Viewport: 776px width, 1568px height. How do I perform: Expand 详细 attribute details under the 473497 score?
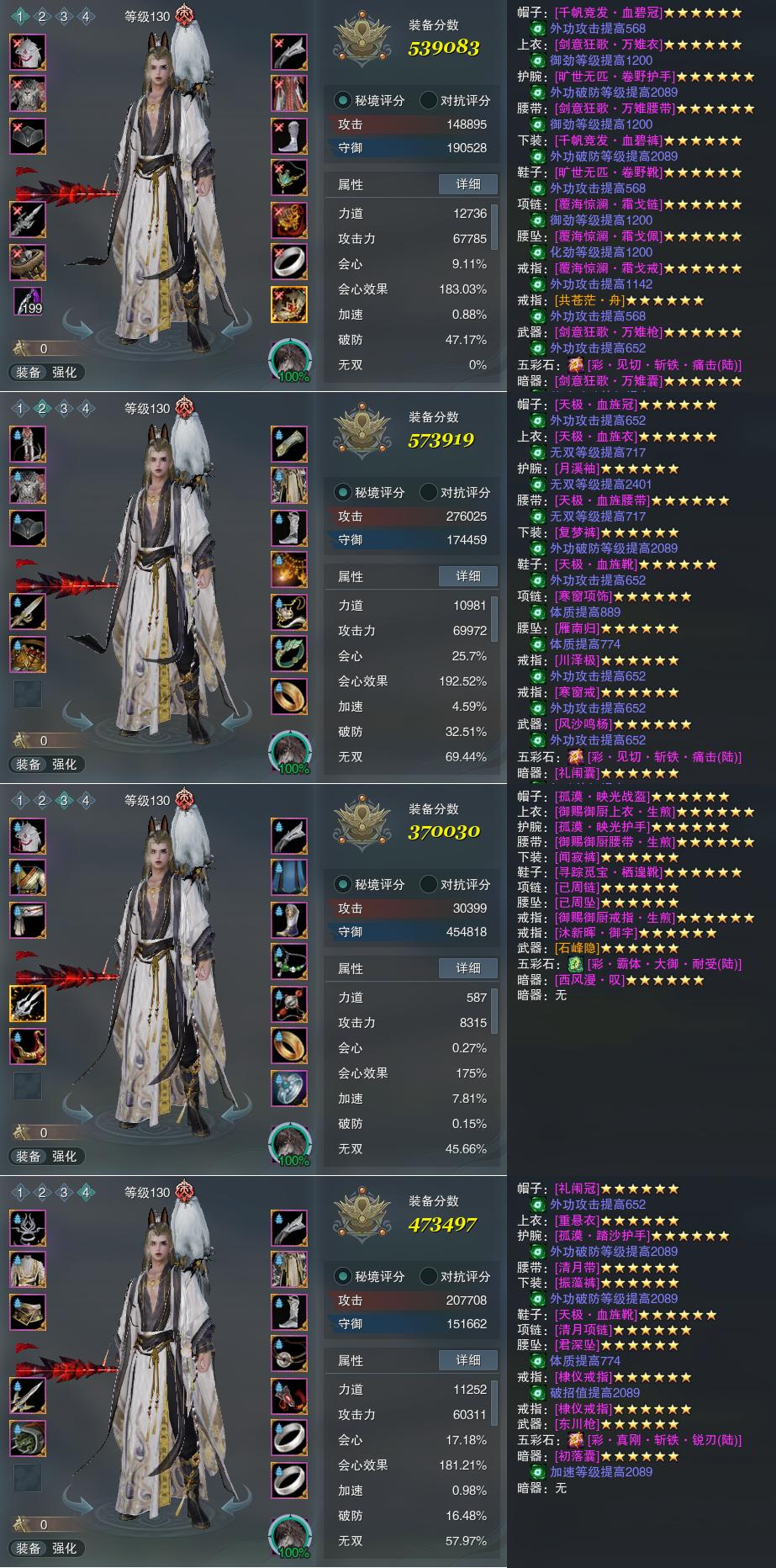(468, 1360)
